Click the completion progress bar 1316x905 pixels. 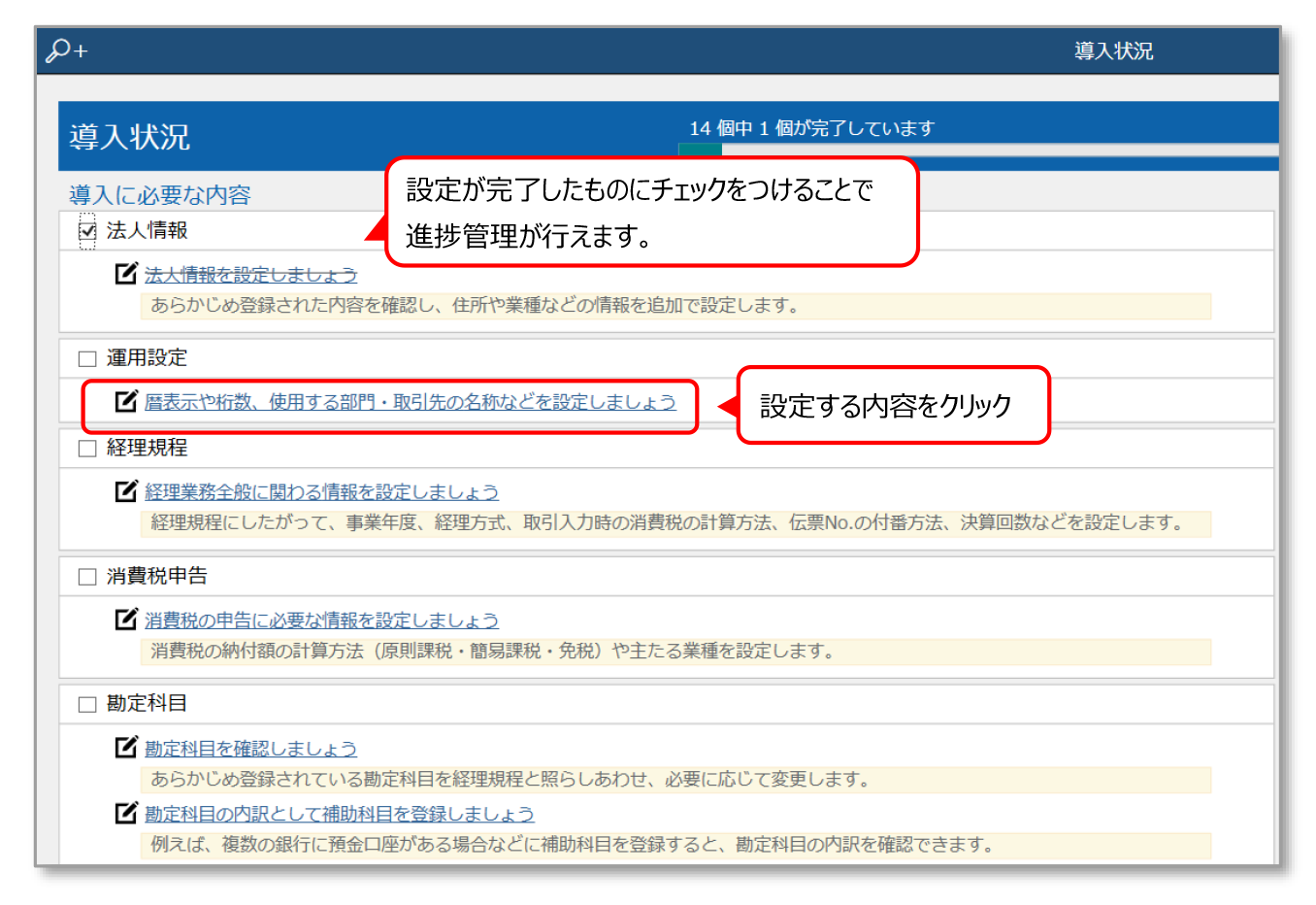(x=978, y=150)
